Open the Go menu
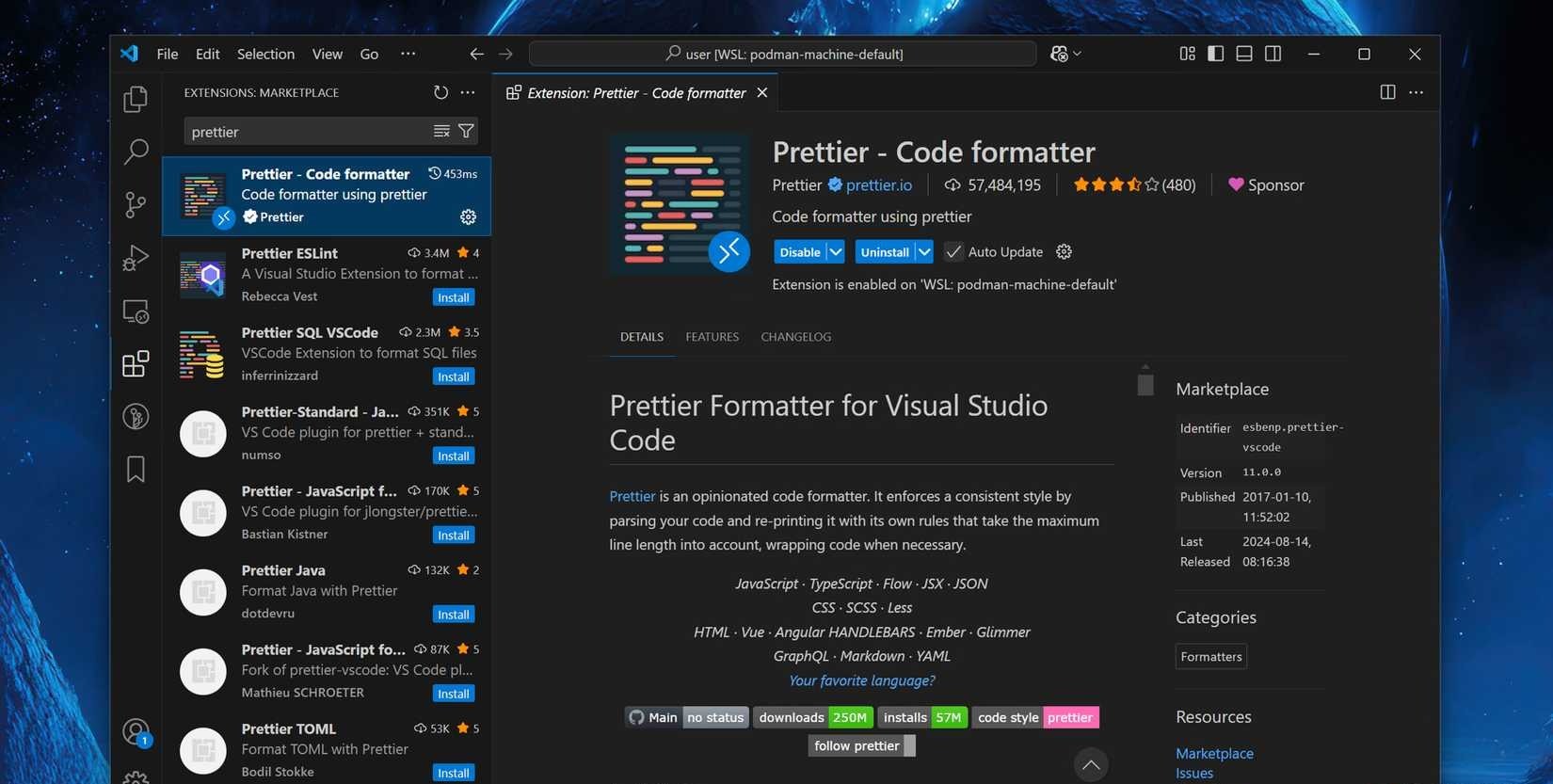Image resolution: width=1553 pixels, height=784 pixels. coord(369,54)
